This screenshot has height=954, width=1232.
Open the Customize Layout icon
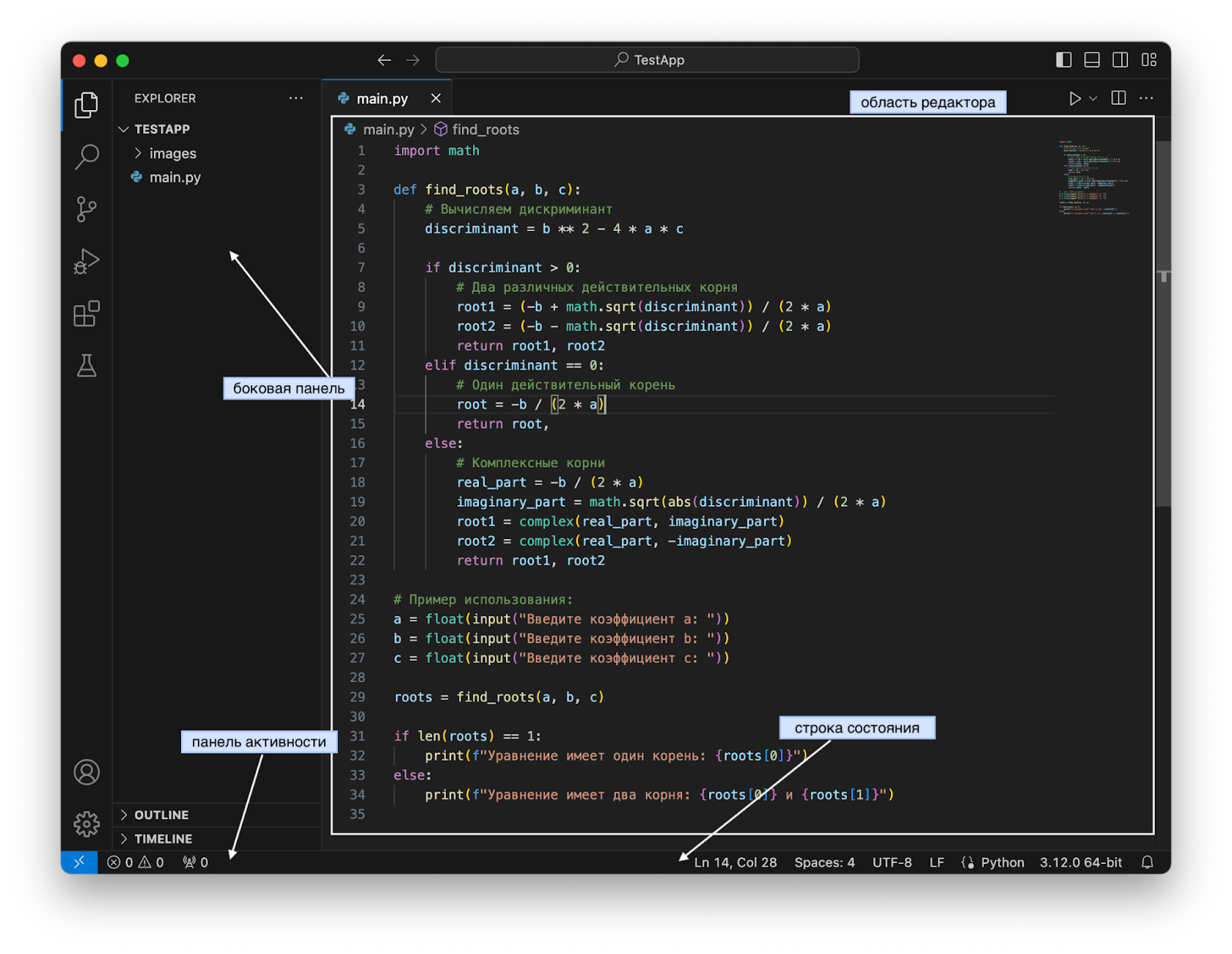click(1149, 60)
